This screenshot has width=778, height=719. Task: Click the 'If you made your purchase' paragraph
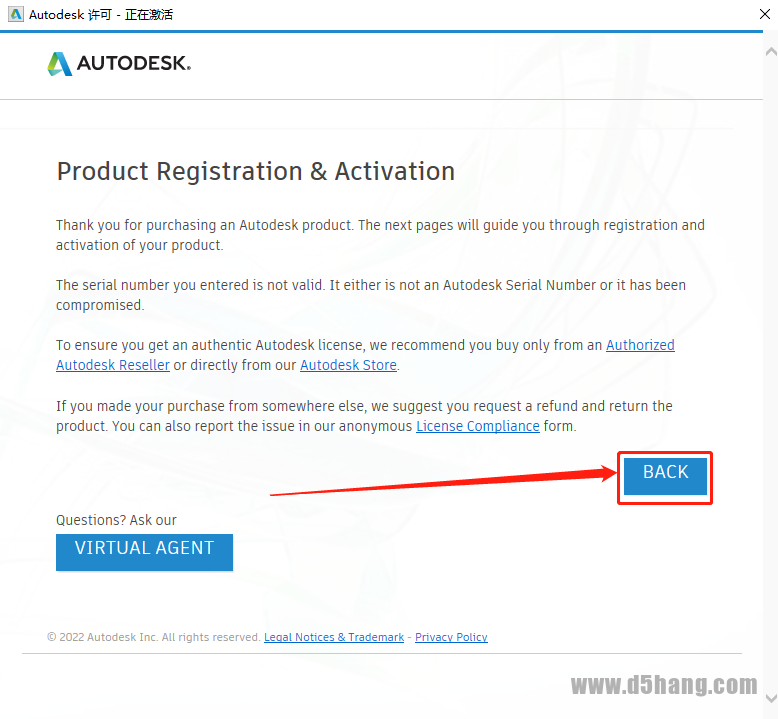(x=364, y=407)
